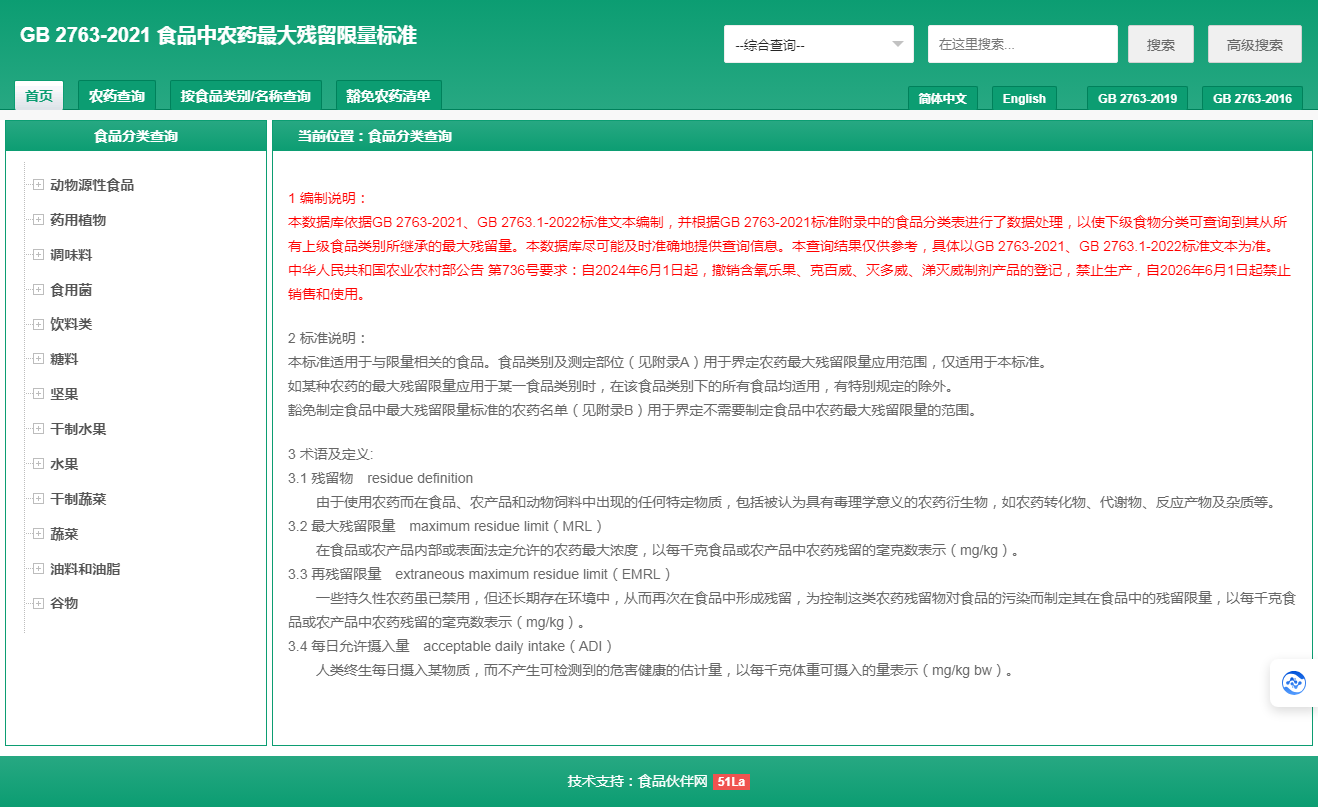Select 动物源性食品 category label
1318x807 pixels.
pyautogui.click(x=92, y=185)
